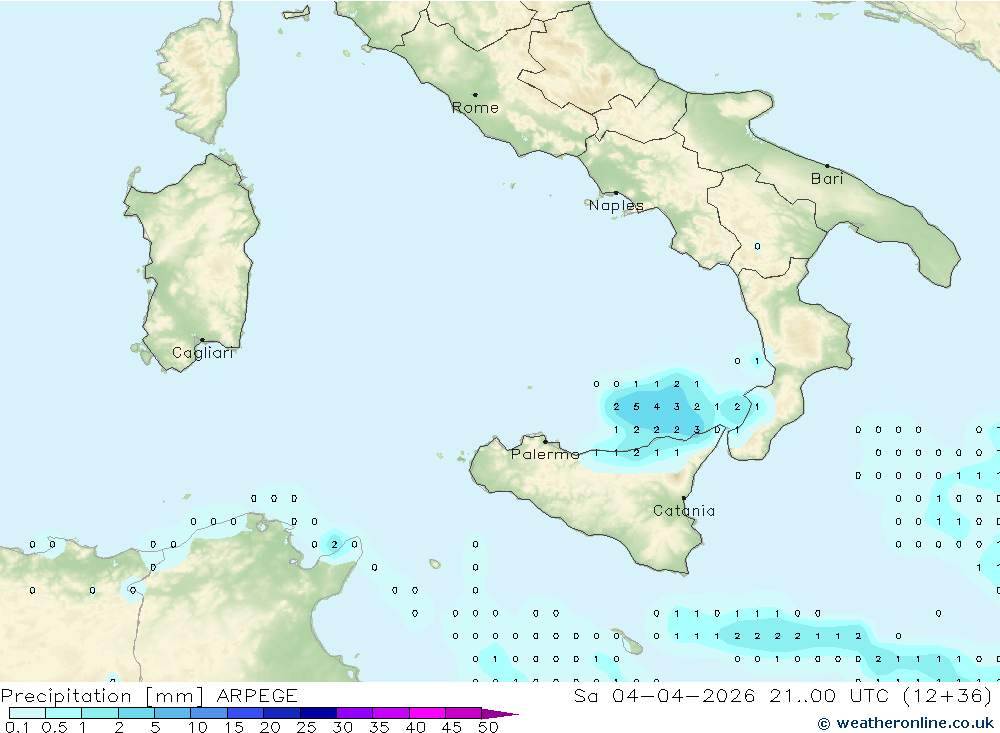This screenshot has width=1000, height=733.
Task: Click the Palermo city label
Action: pyautogui.click(x=545, y=454)
